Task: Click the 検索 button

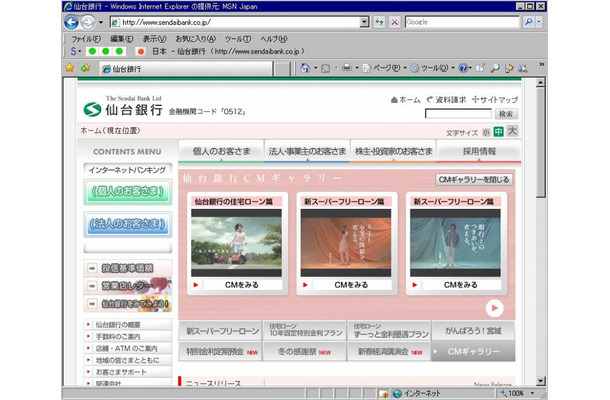Action: pos(506,114)
